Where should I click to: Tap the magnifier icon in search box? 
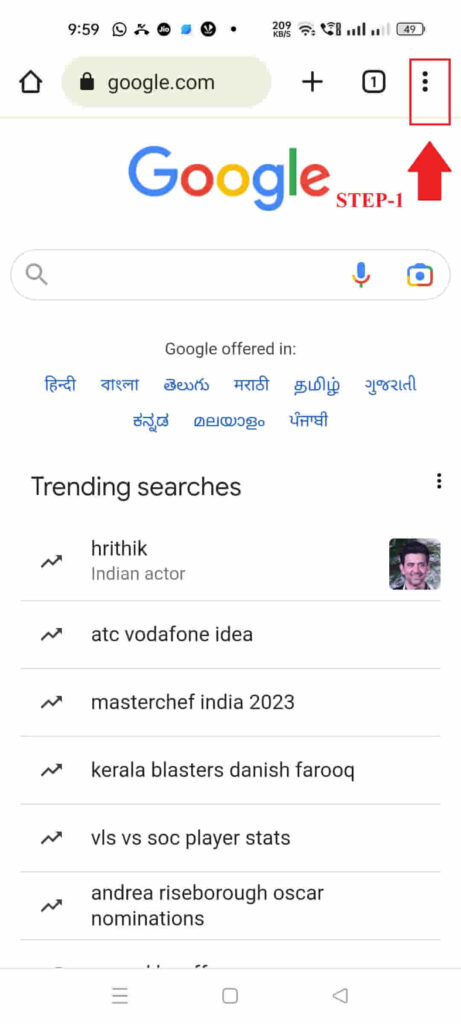37,275
